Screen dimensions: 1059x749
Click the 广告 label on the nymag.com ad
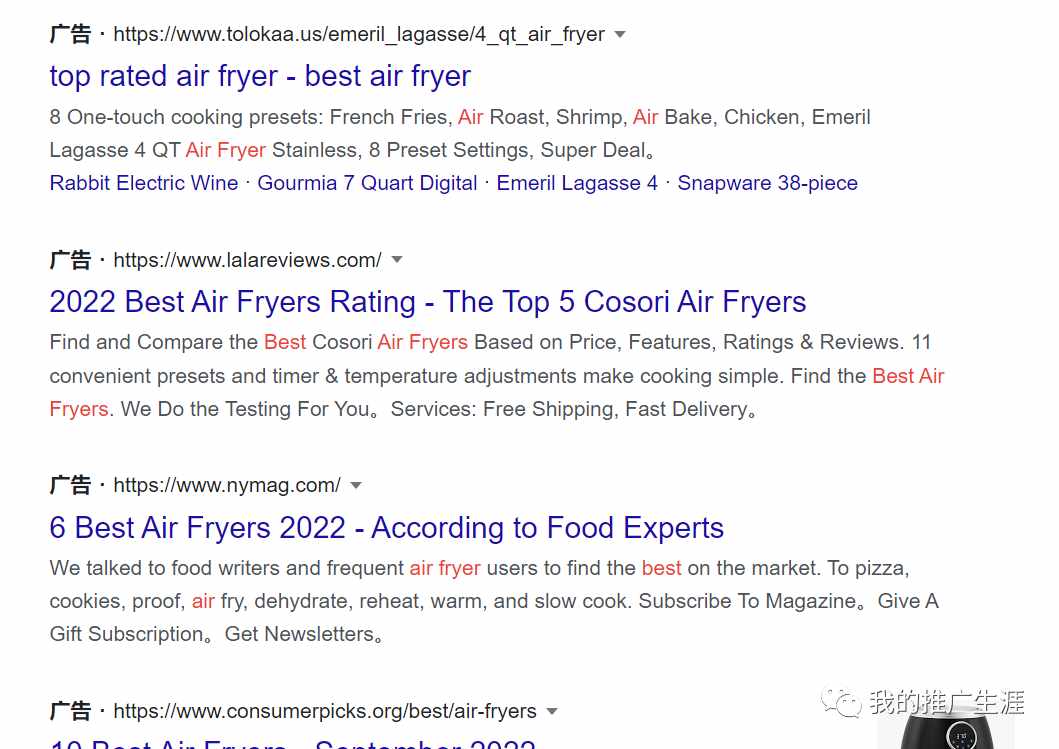click(70, 486)
